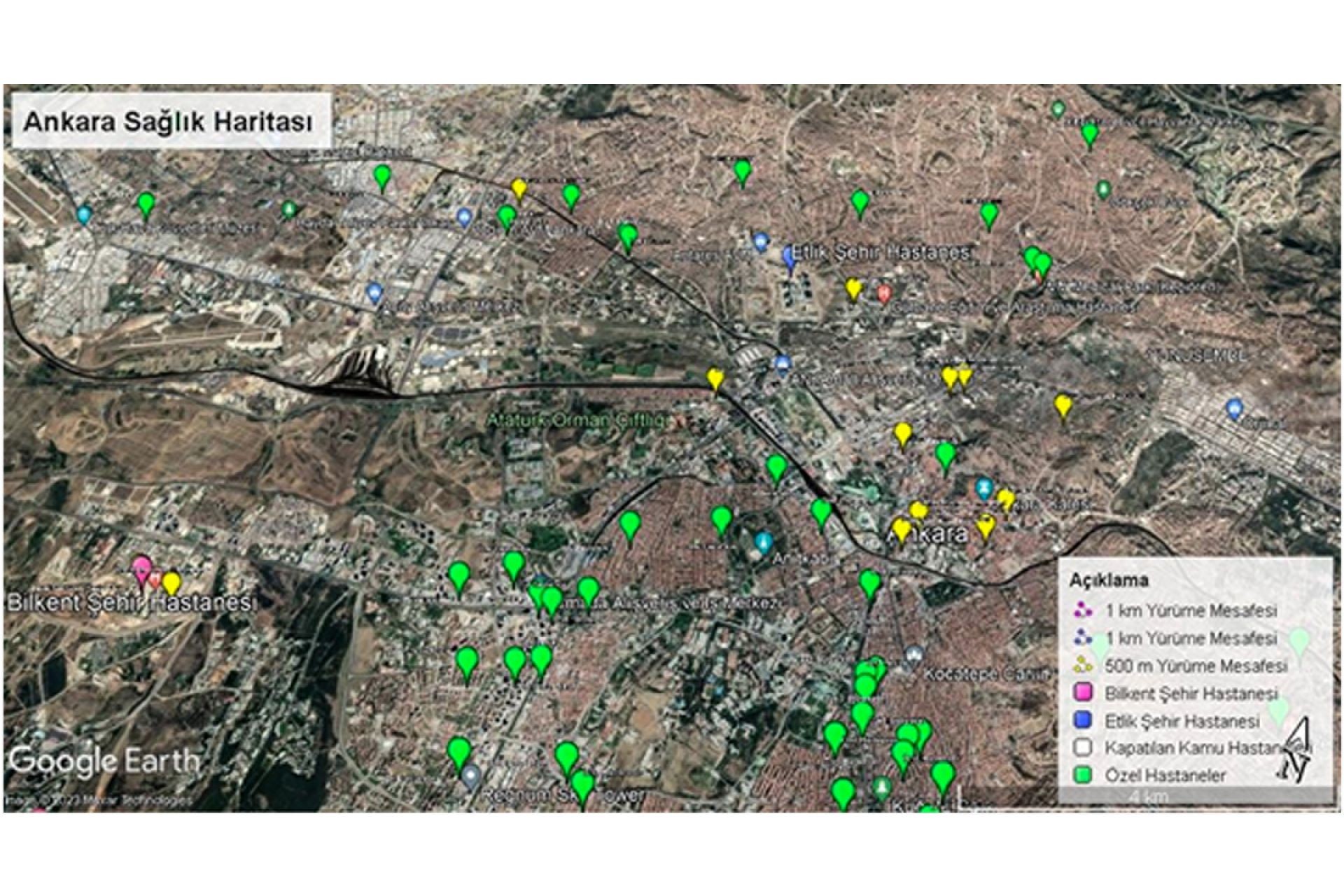Click the blue 1 km Yürüme Mesafesi legend icon

tap(1084, 638)
